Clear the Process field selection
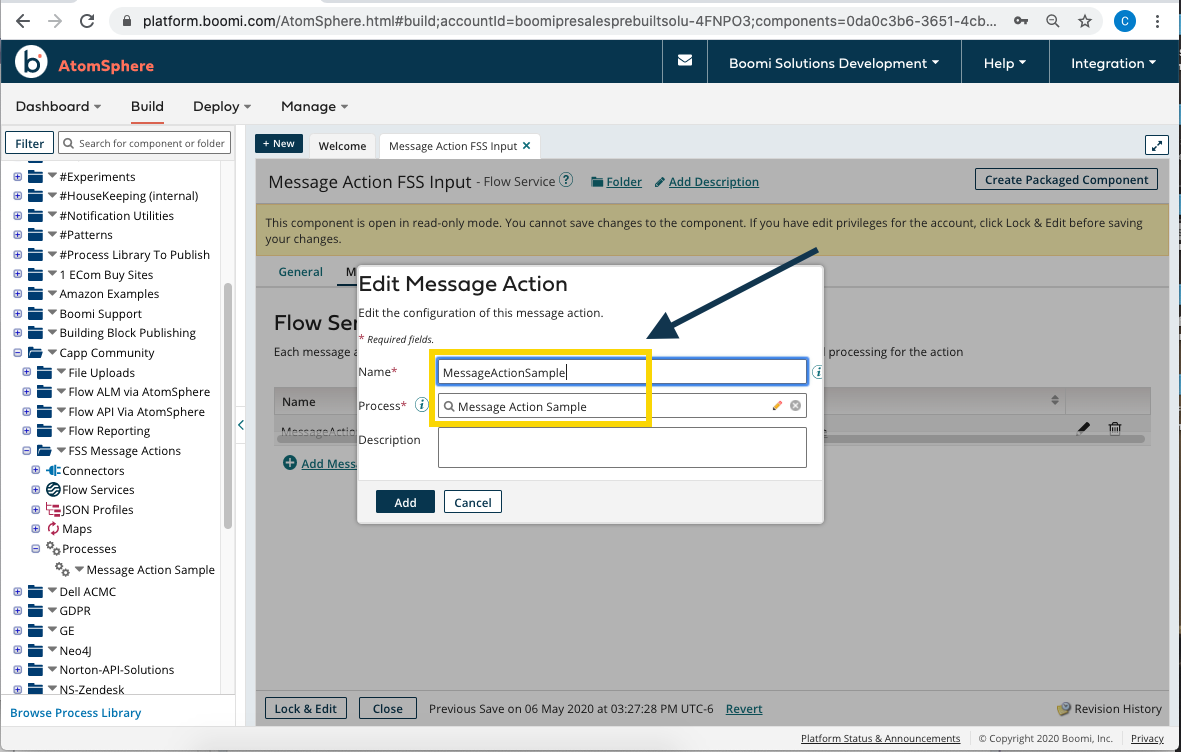Image resolution: width=1181 pixels, height=752 pixels. pos(795,405)
